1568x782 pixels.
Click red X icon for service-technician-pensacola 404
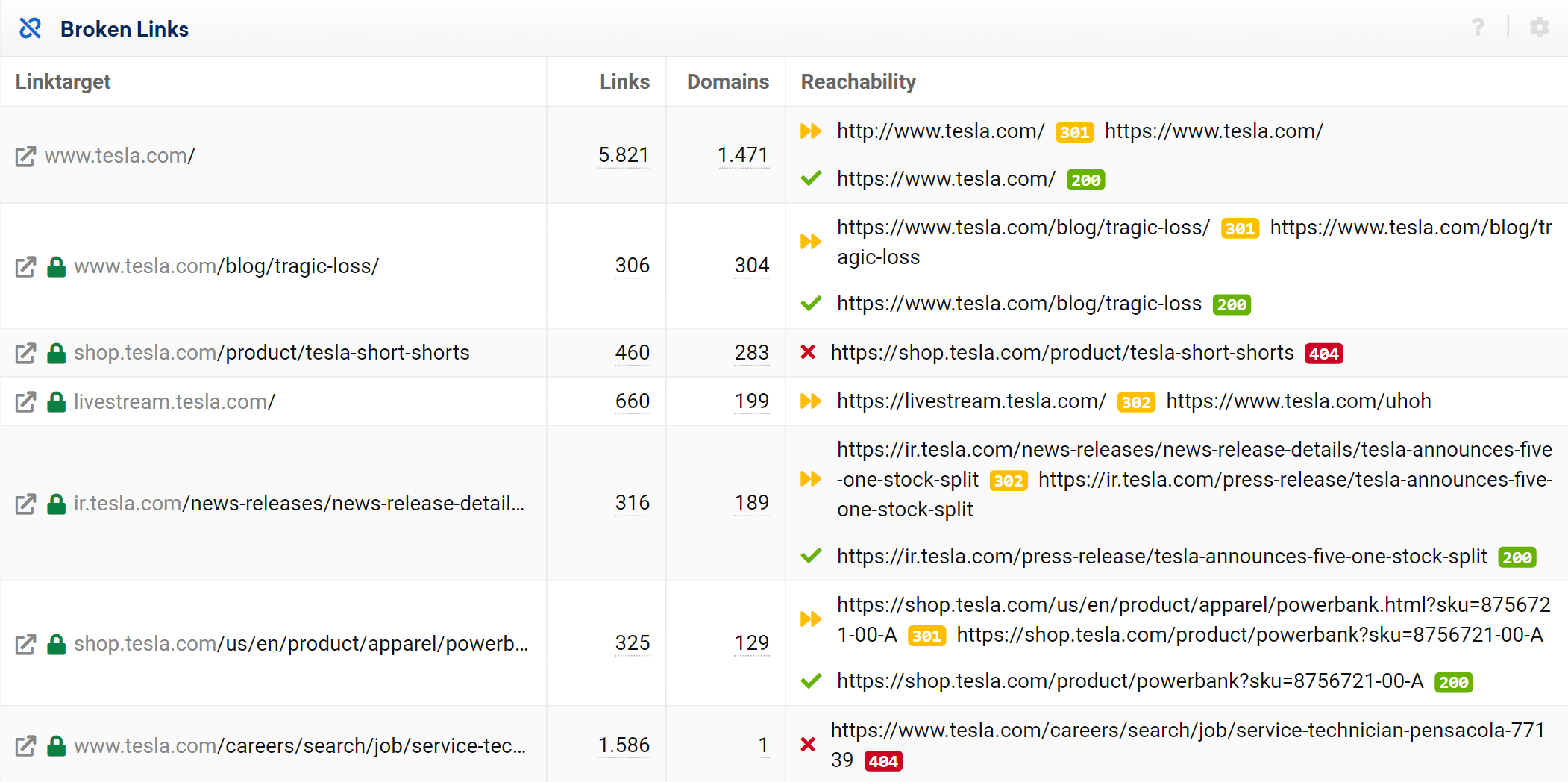(808, 745)
